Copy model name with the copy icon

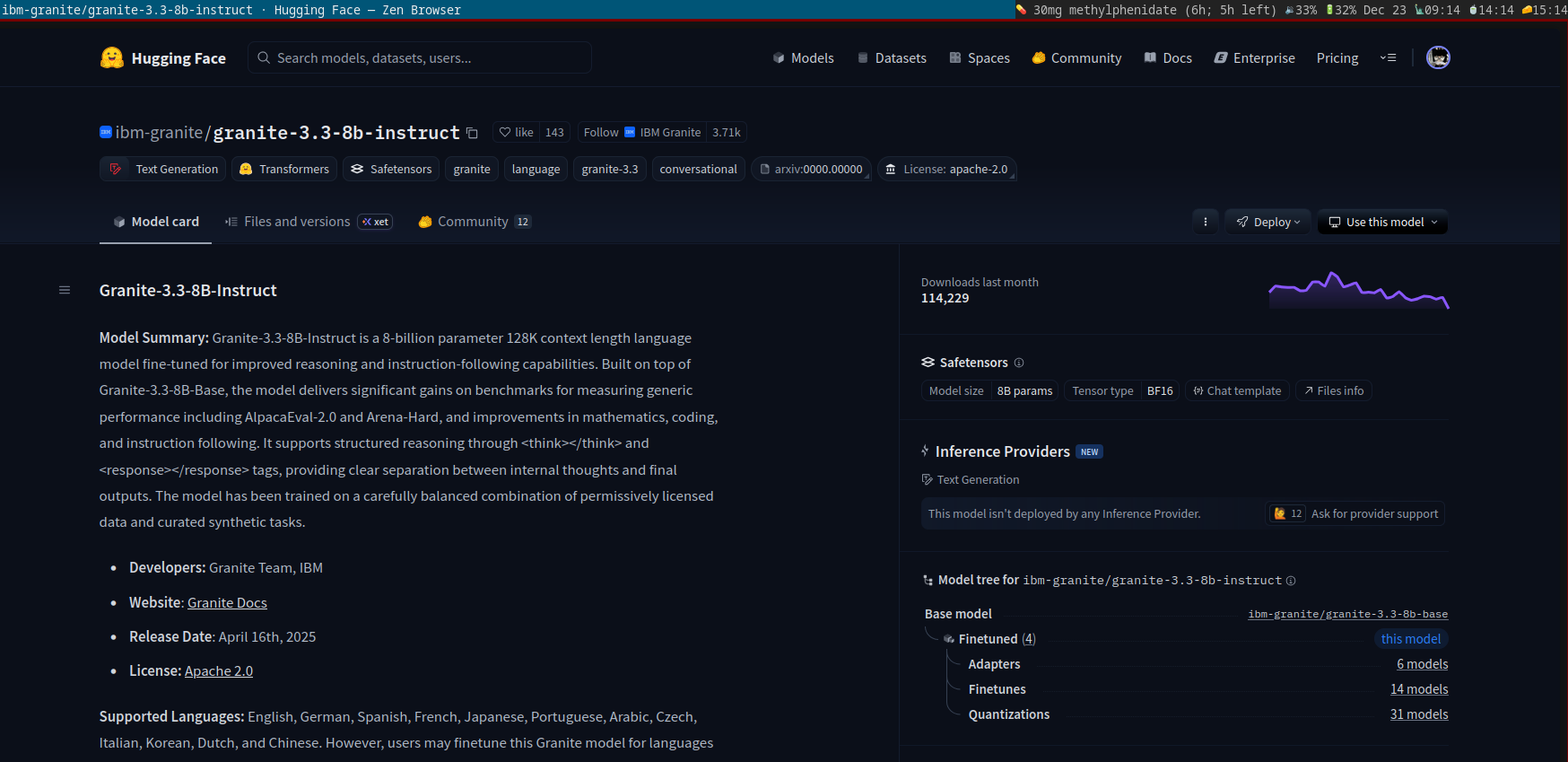tap(472, 133)
